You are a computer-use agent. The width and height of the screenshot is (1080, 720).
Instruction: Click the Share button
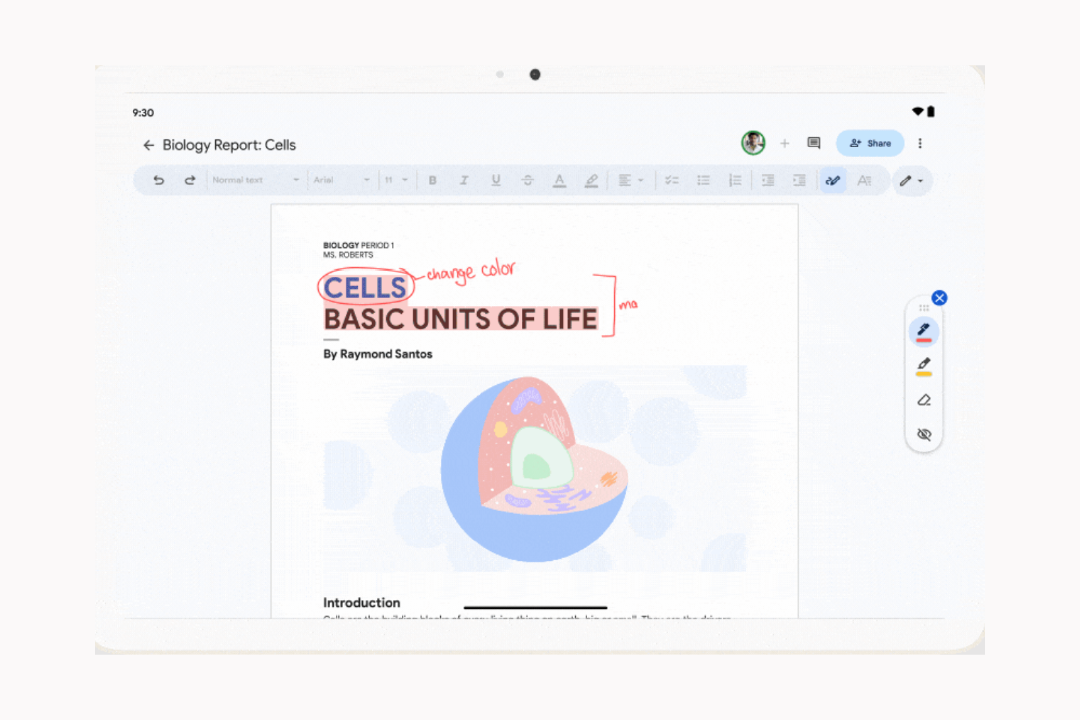[870, 144]
